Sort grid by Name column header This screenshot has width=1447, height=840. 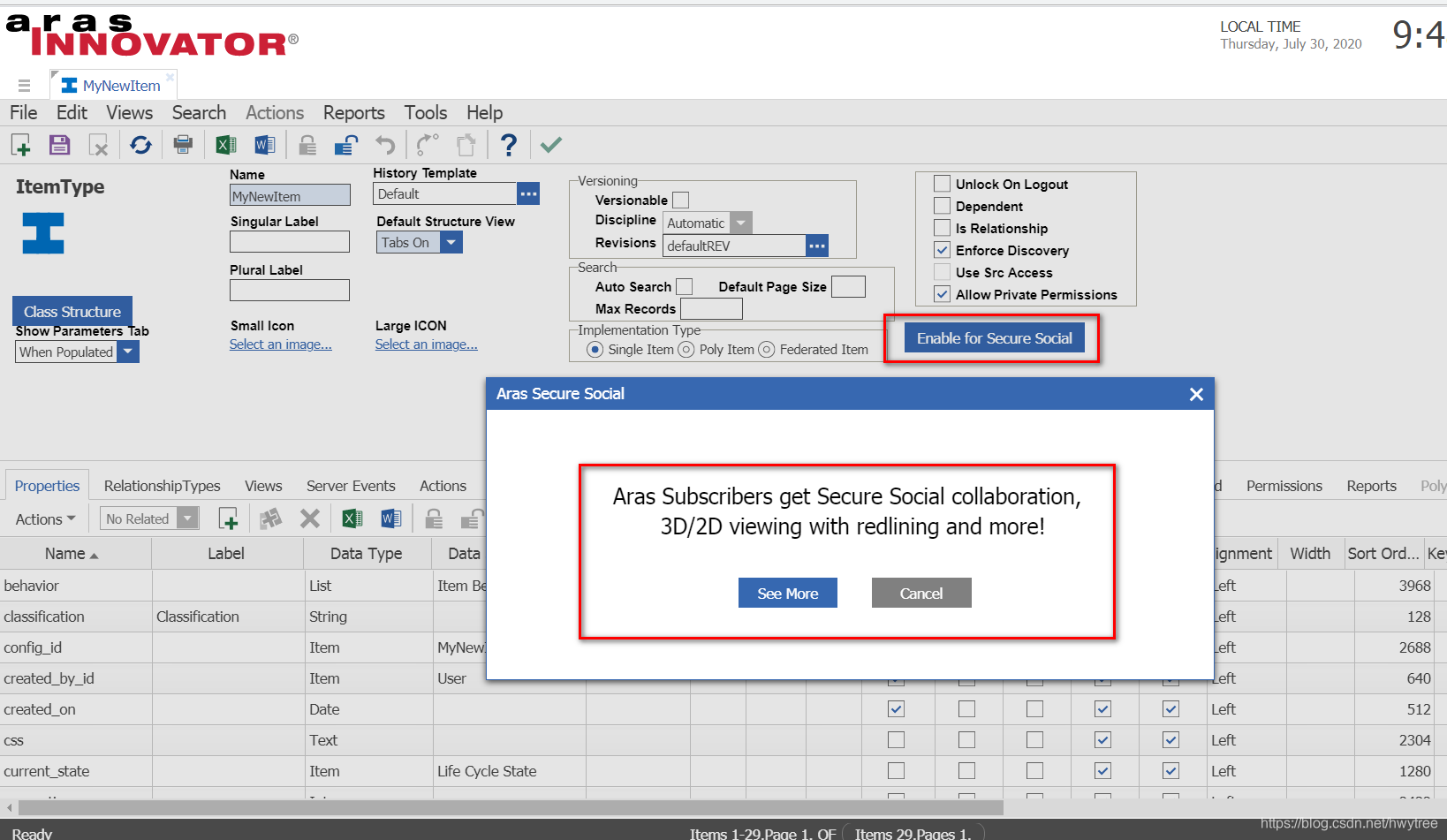(x=75, y=554)
